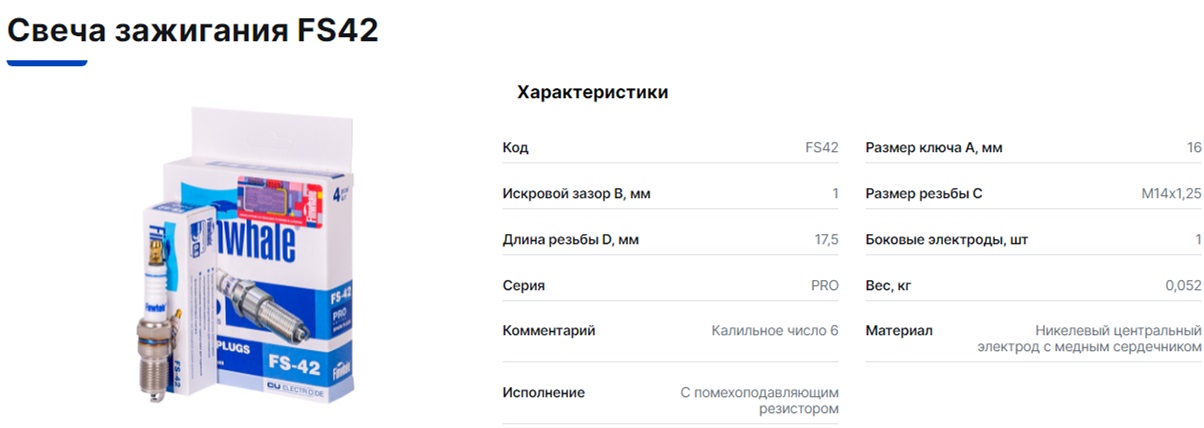Click the "Калильное число 6" comment text

point(775,331)
